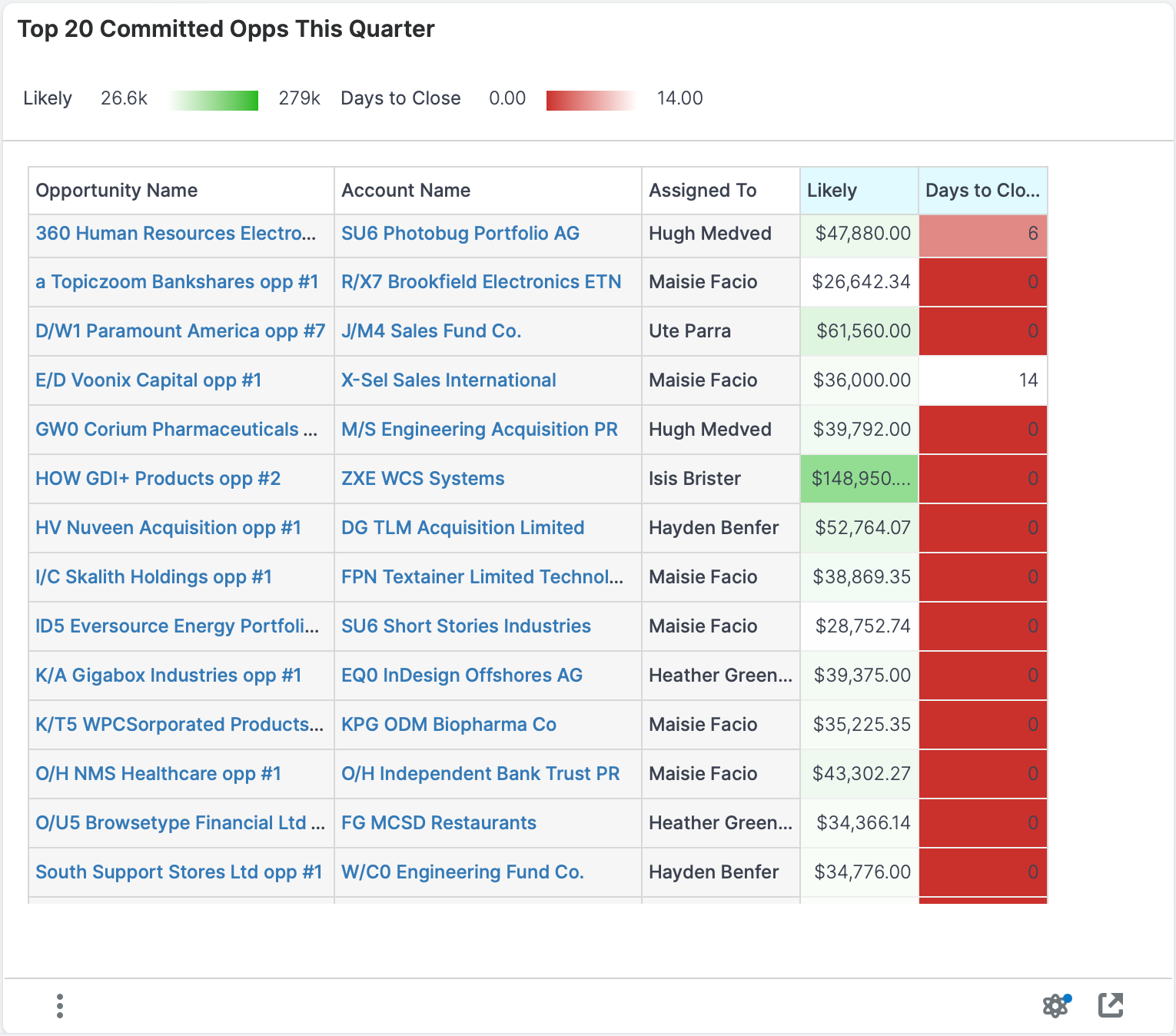The width and height of the screenshot is (1176, 1036).
Task: Open SU6 Photobug Portfolio AG account
Action: 460,234
